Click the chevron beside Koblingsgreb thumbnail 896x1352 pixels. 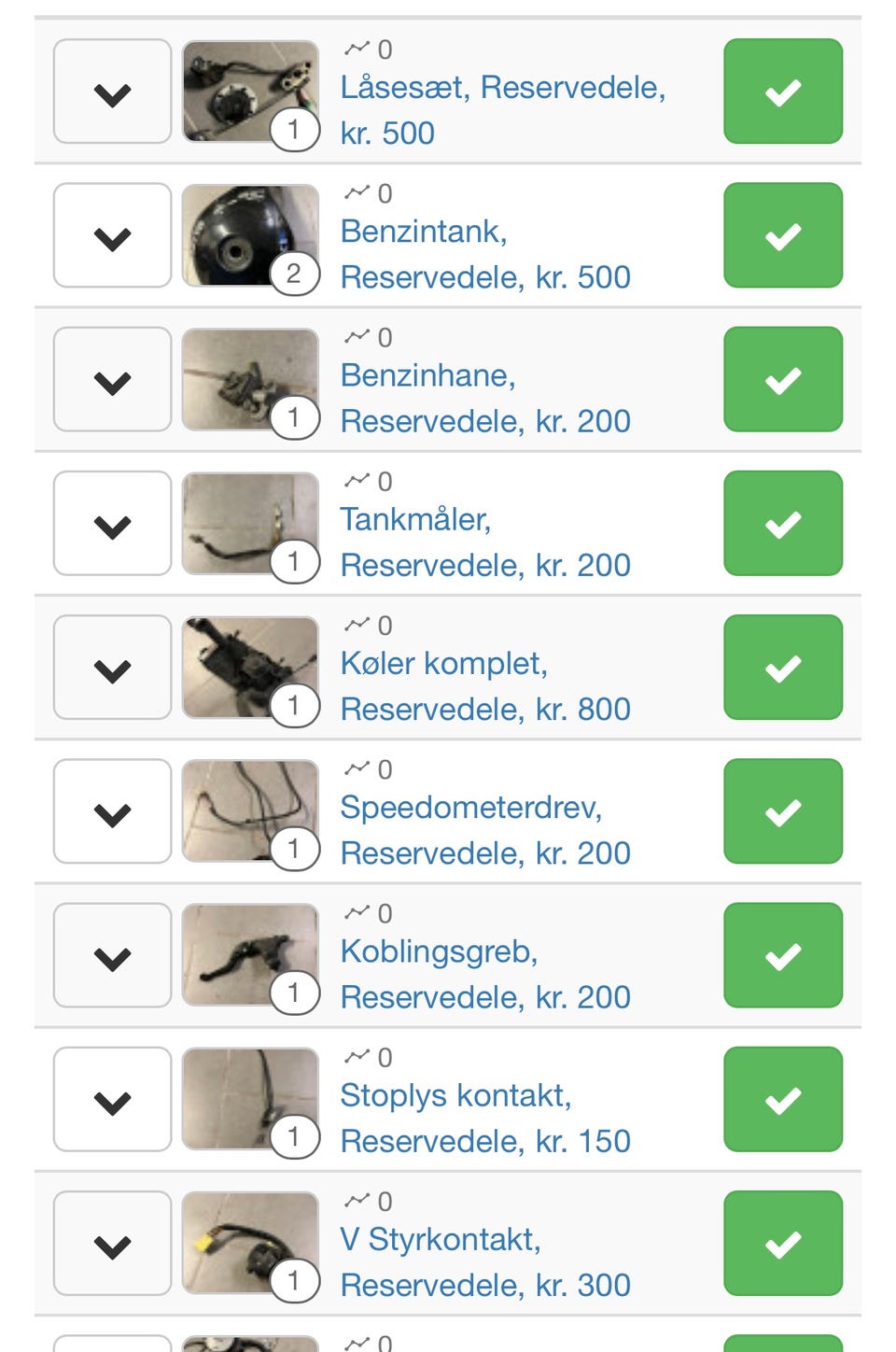[112, 955]
